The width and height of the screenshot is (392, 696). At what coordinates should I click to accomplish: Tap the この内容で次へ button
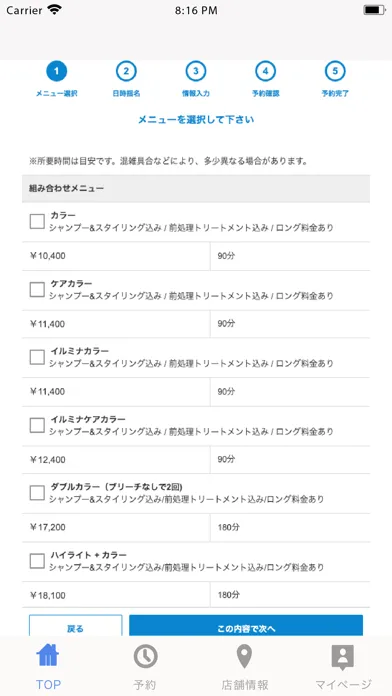(x=246, y=625)
